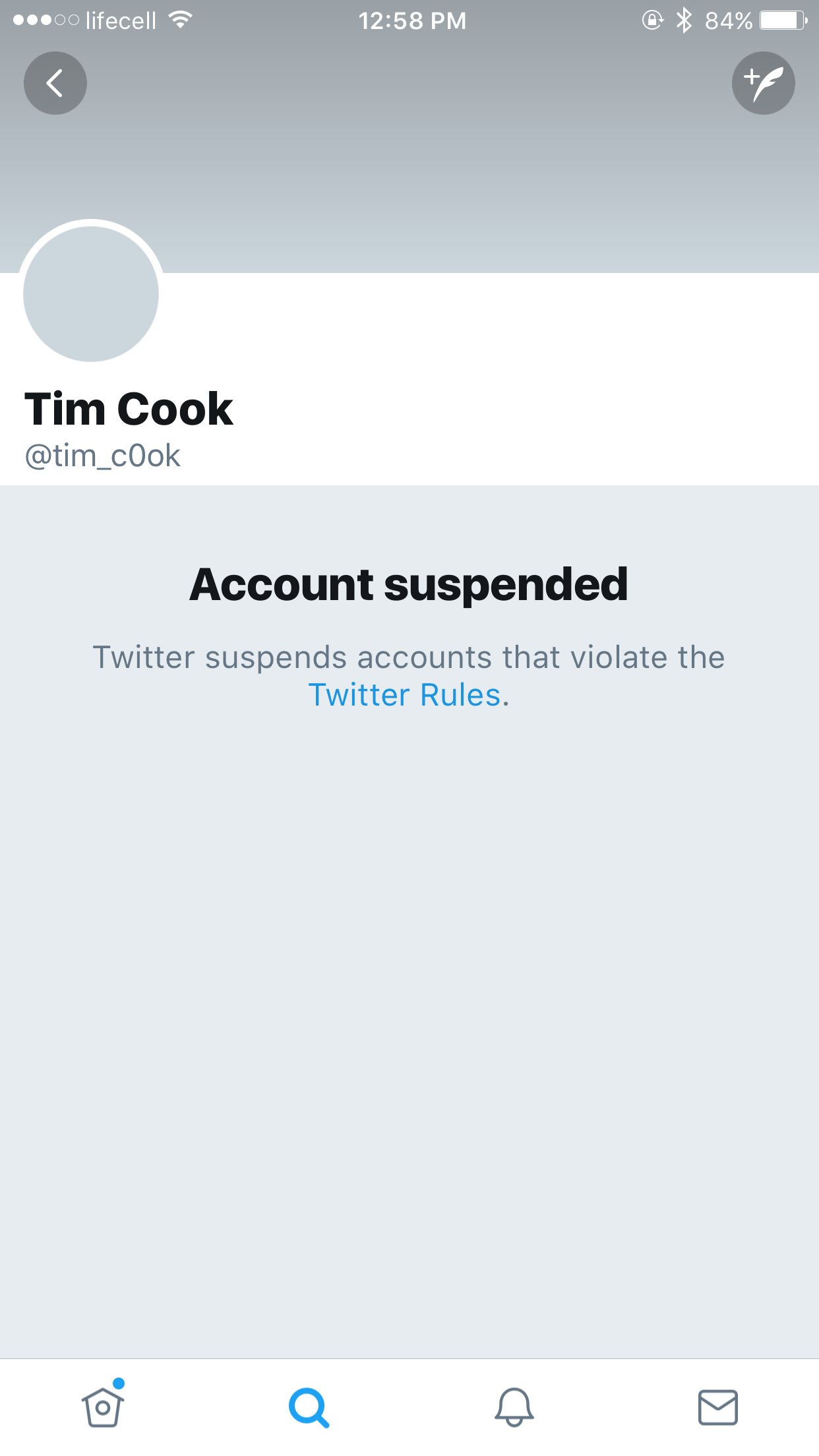Tap the 84% battery percentage

(729, 21)
